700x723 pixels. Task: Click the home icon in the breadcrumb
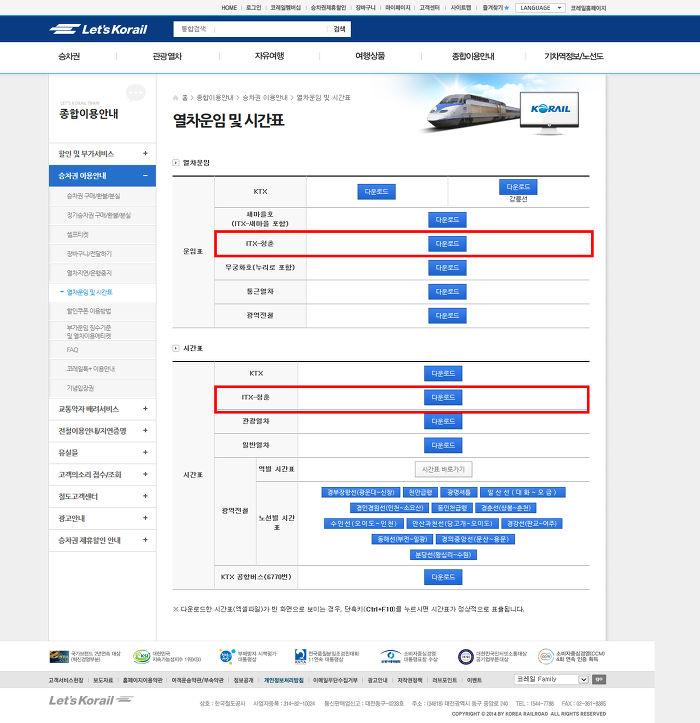[x=175, y=98]
